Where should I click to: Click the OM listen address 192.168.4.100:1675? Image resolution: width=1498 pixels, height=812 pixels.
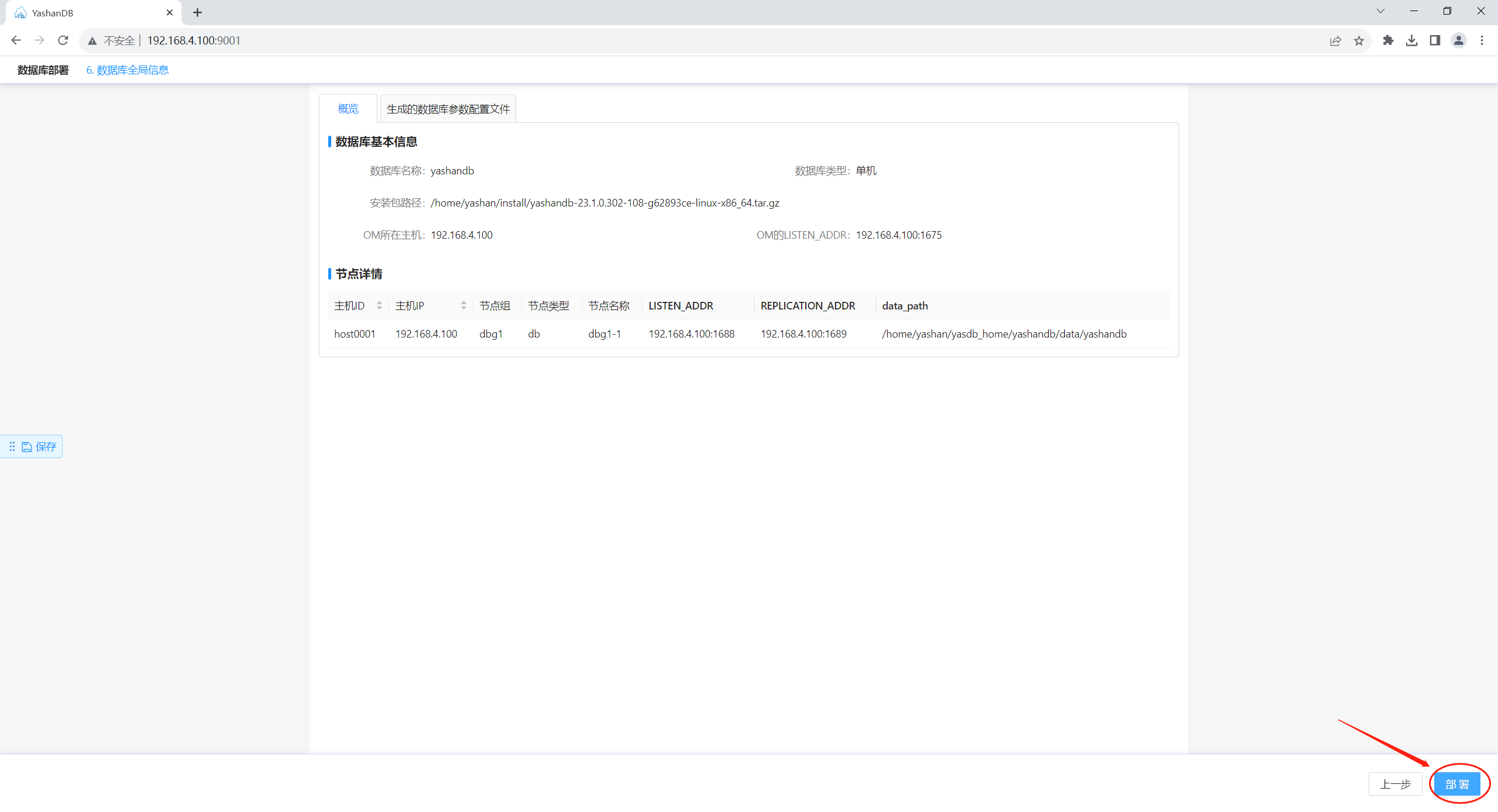point(899,235)
